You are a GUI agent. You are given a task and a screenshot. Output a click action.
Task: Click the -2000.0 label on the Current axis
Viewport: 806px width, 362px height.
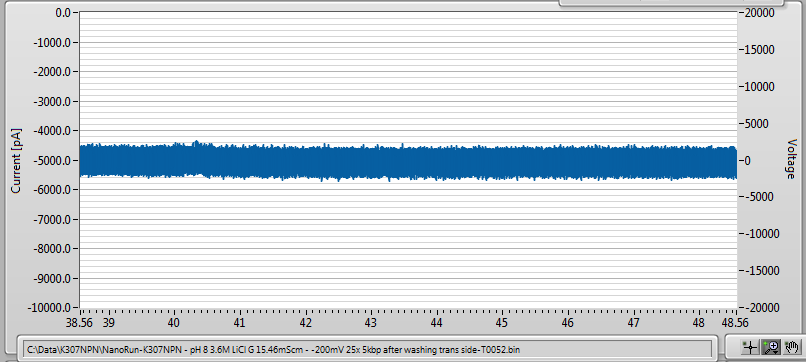(53, 72)
